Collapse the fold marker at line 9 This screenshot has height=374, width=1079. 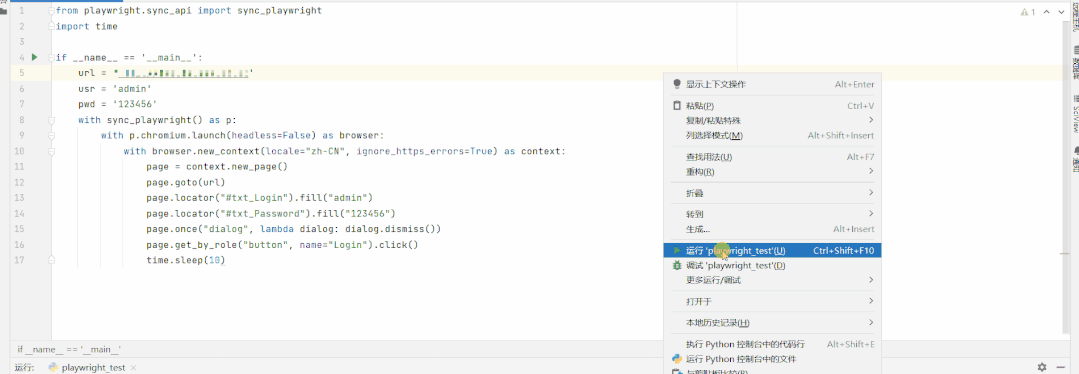point(52,136)
